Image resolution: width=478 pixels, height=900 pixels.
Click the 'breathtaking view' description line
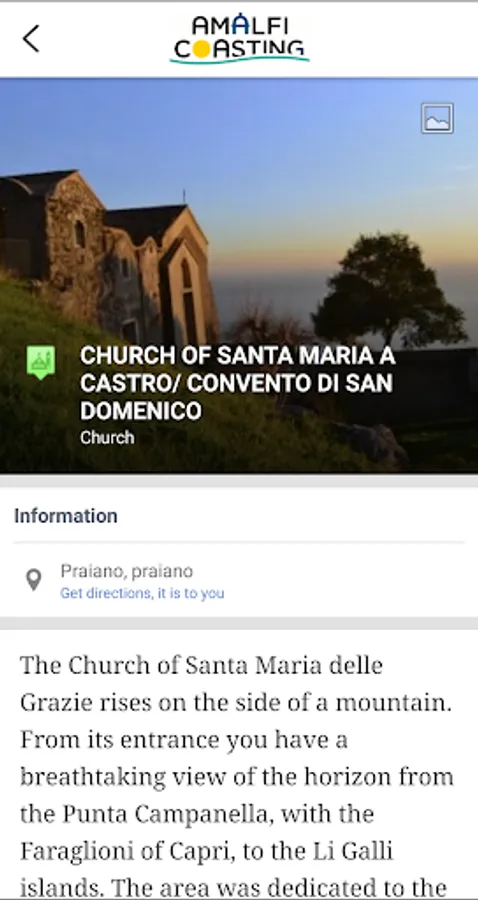tap(237, 777)
